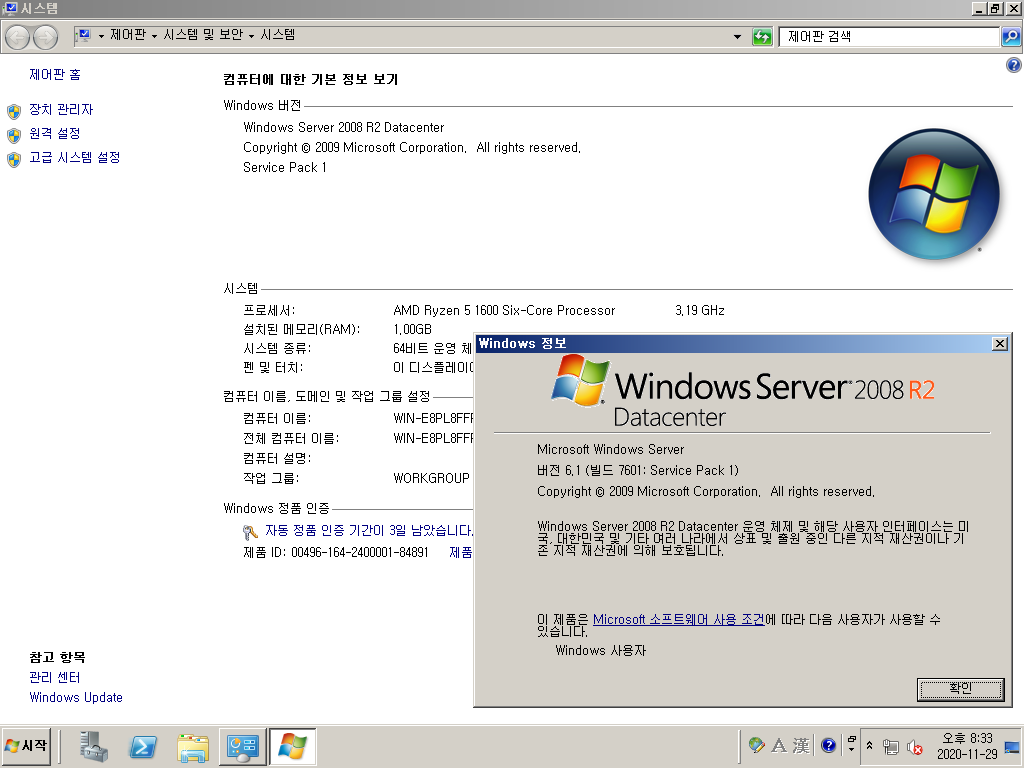Click the 漢 Hanja conversion icon

pyautogui.click(x=801, y=745)
